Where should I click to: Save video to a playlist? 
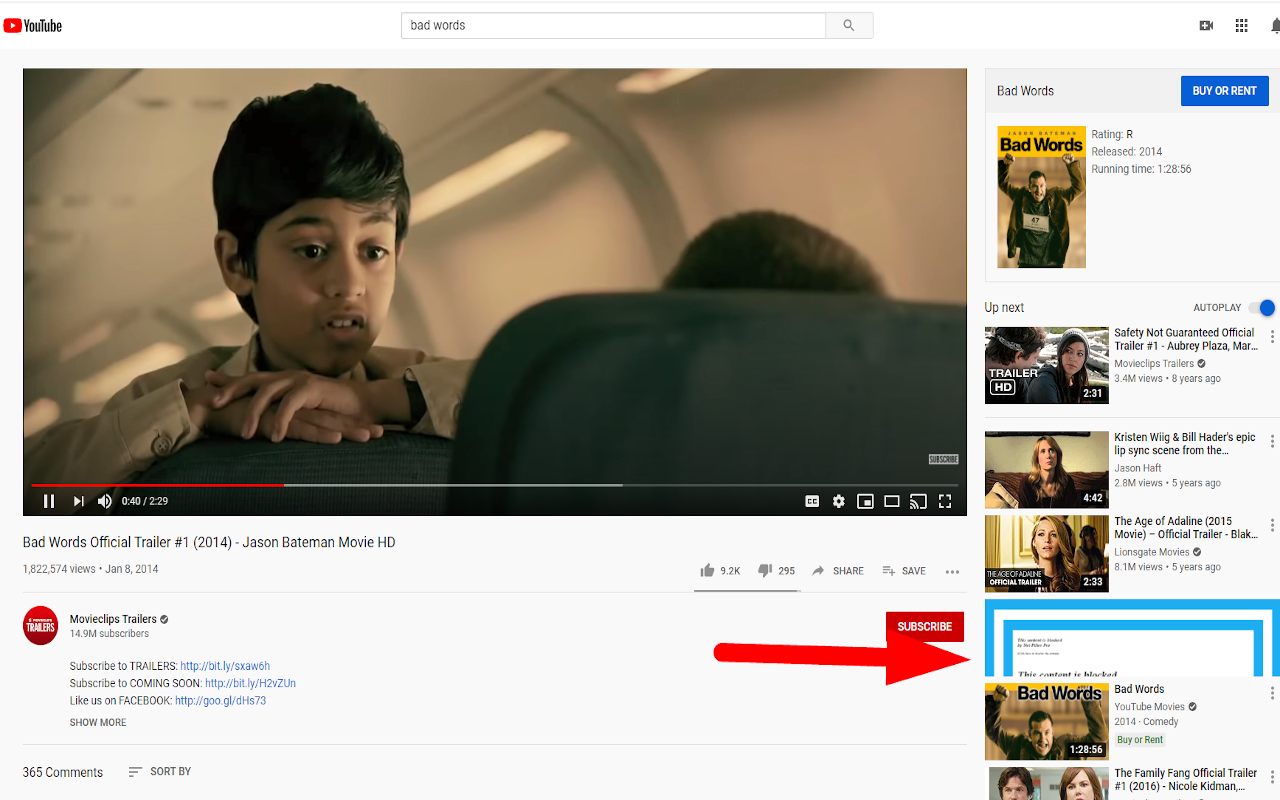tap(904, 571)
